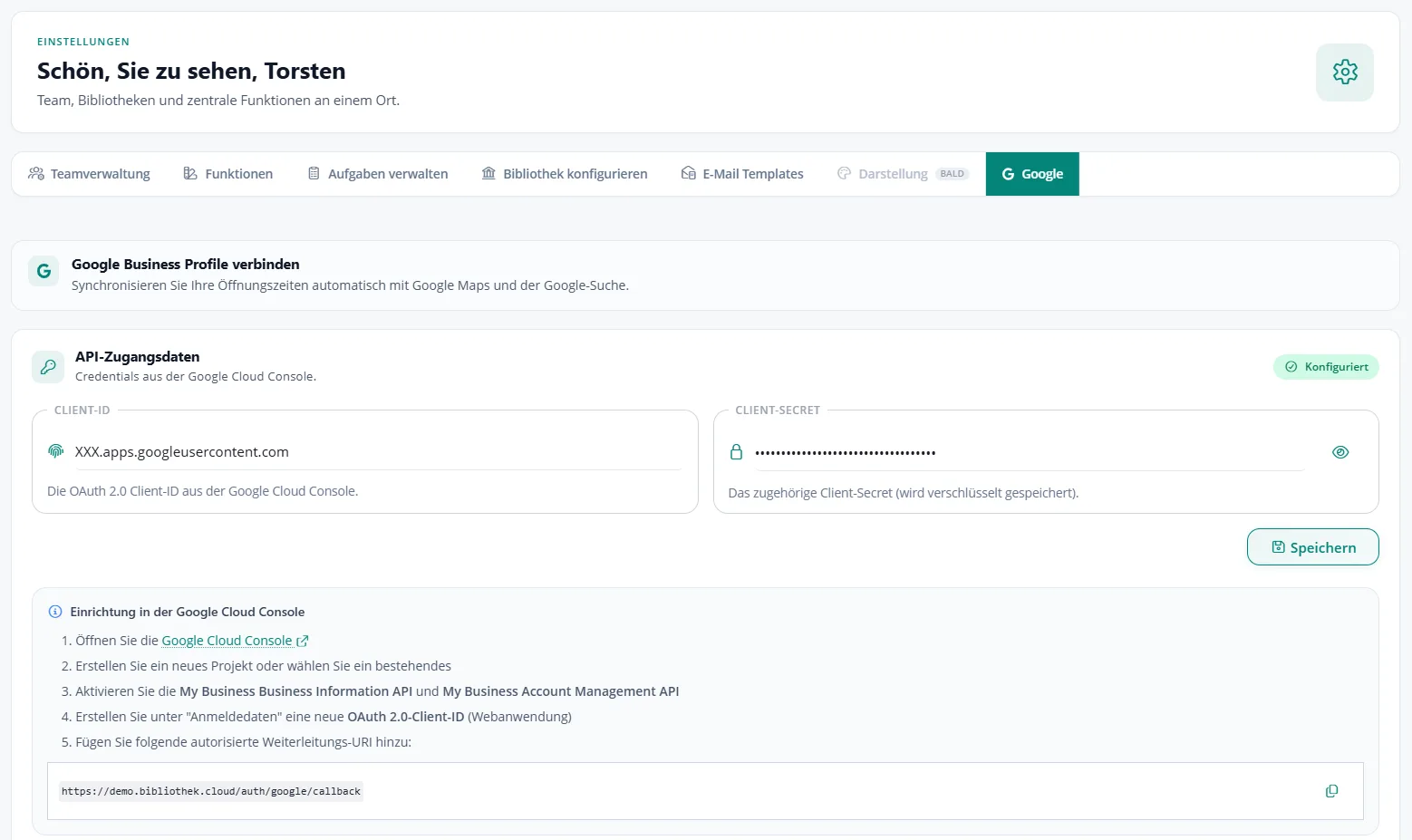Viewport: 1412px width, 840px height.
Task: Click the BALD badge
Action: [953, 174]
